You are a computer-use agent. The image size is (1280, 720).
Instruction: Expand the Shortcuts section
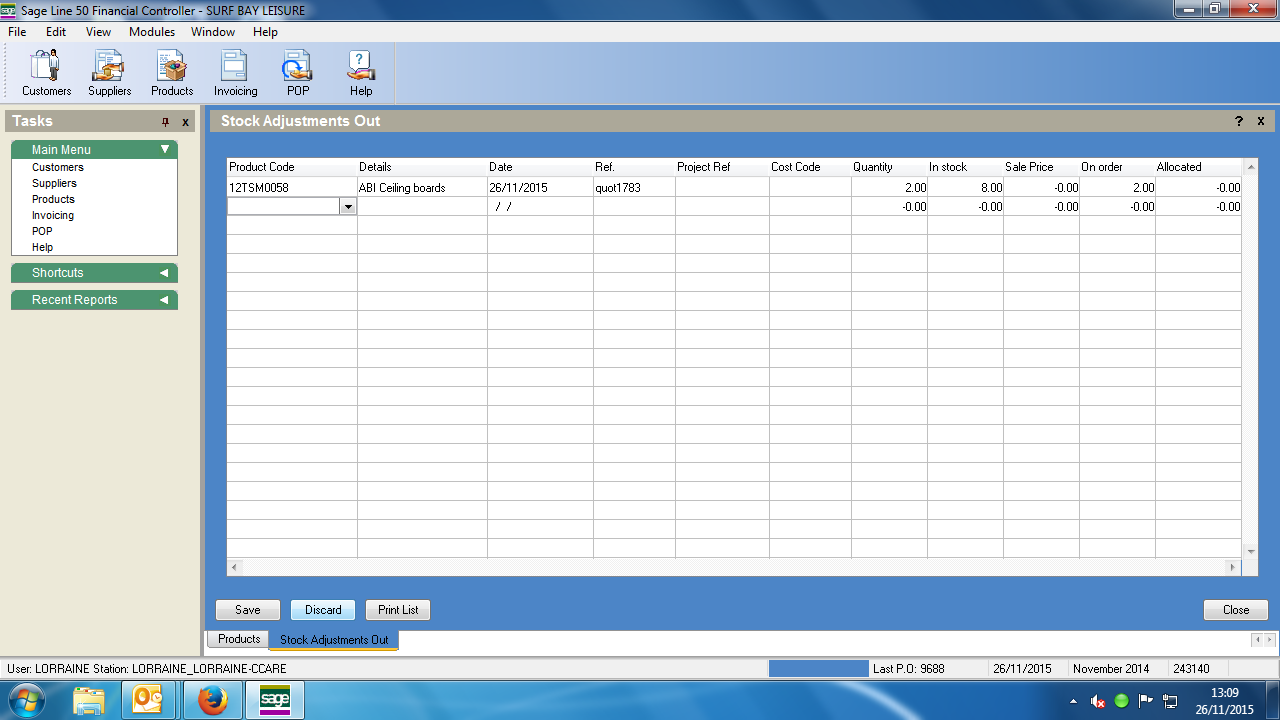click(164, 273)
